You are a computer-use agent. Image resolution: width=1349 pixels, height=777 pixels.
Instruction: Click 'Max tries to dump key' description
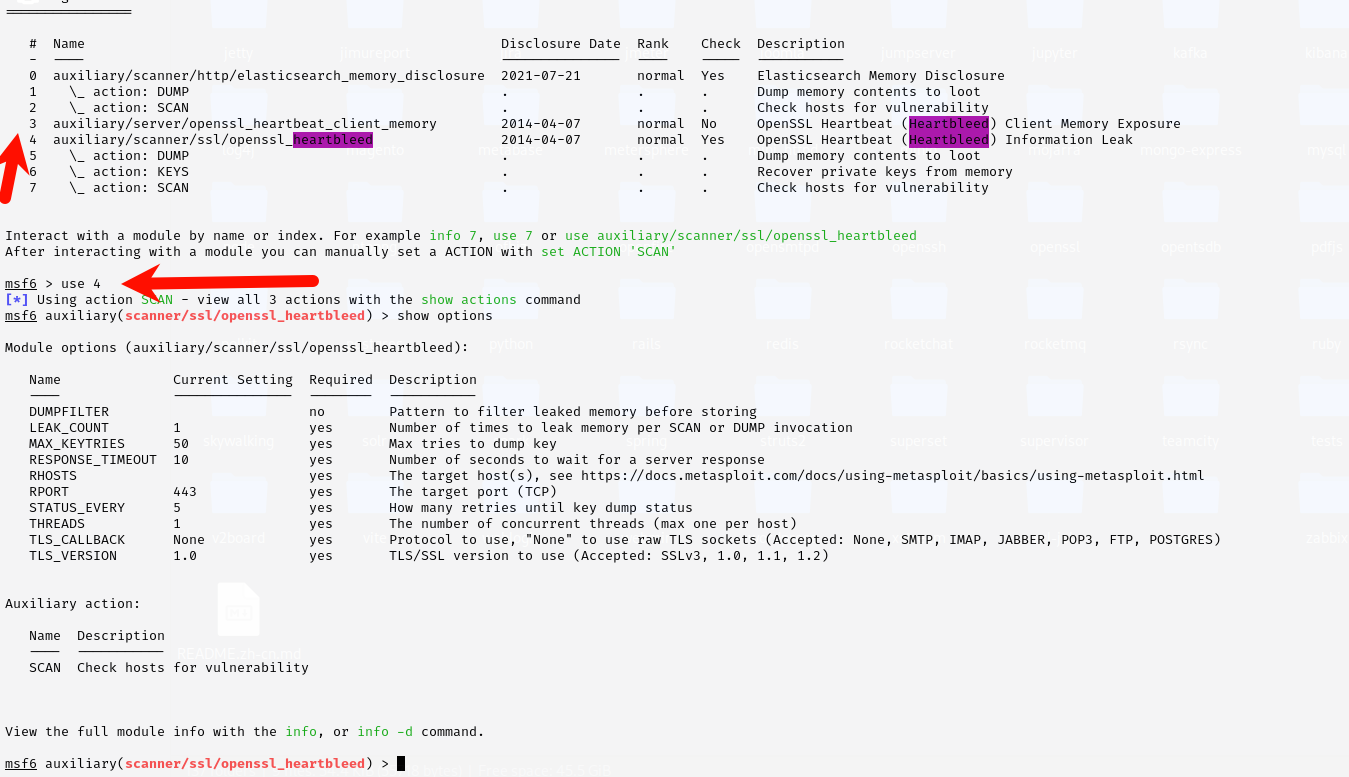(x=473, y=444)
